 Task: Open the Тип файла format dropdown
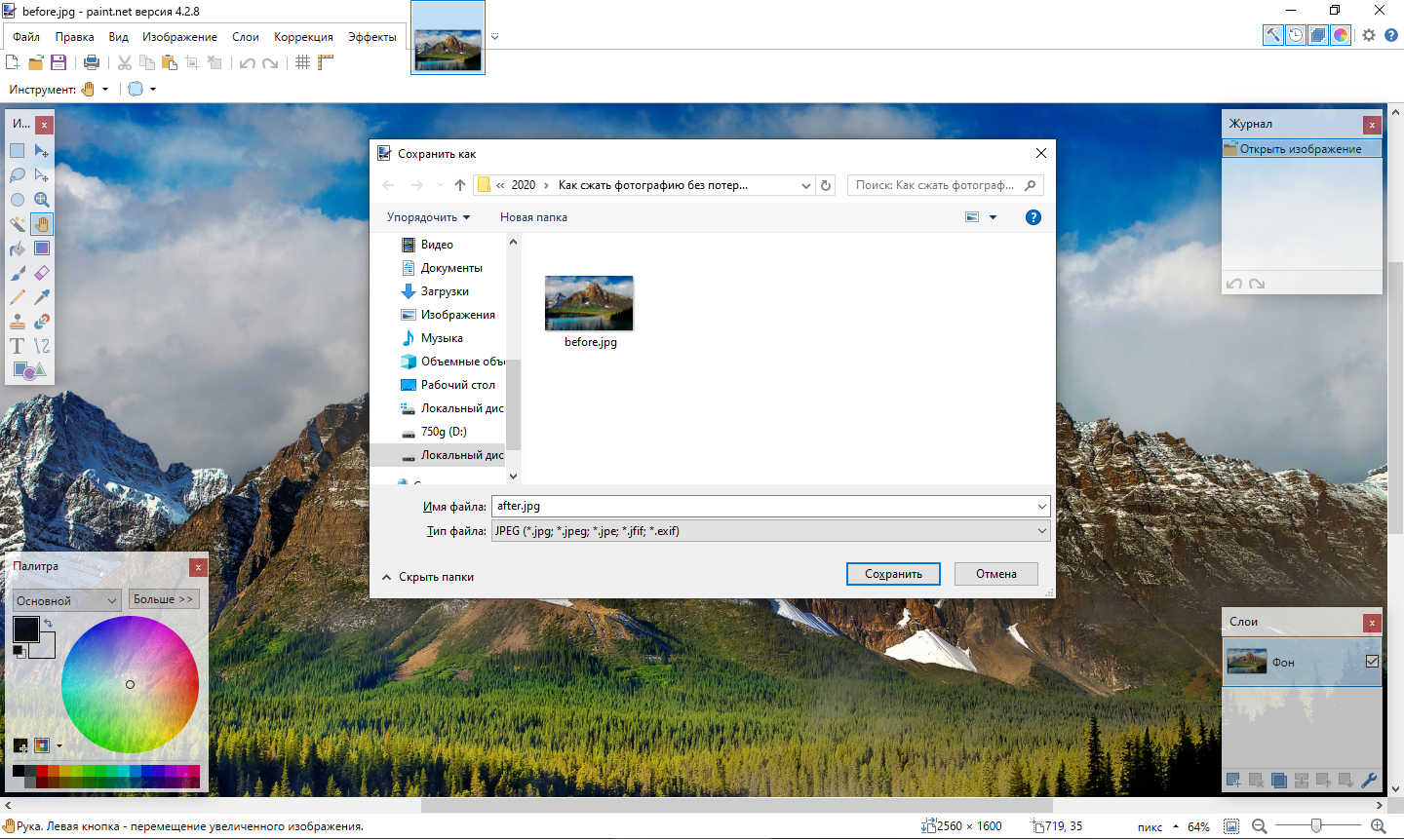click(770, 531)
